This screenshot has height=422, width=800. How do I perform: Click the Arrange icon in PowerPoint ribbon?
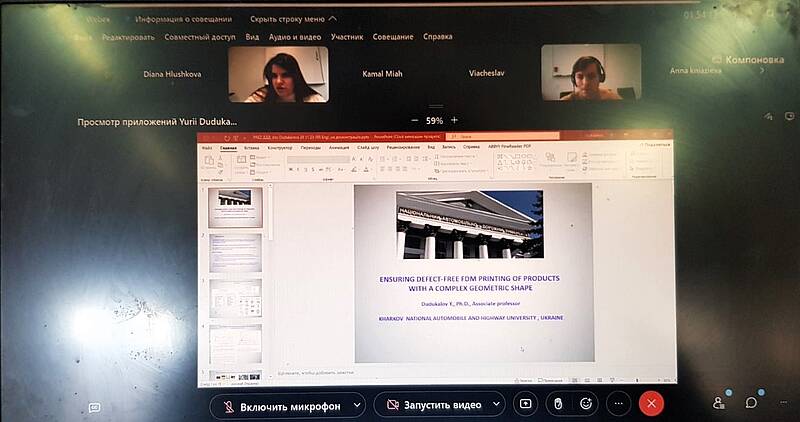point(550,159)
